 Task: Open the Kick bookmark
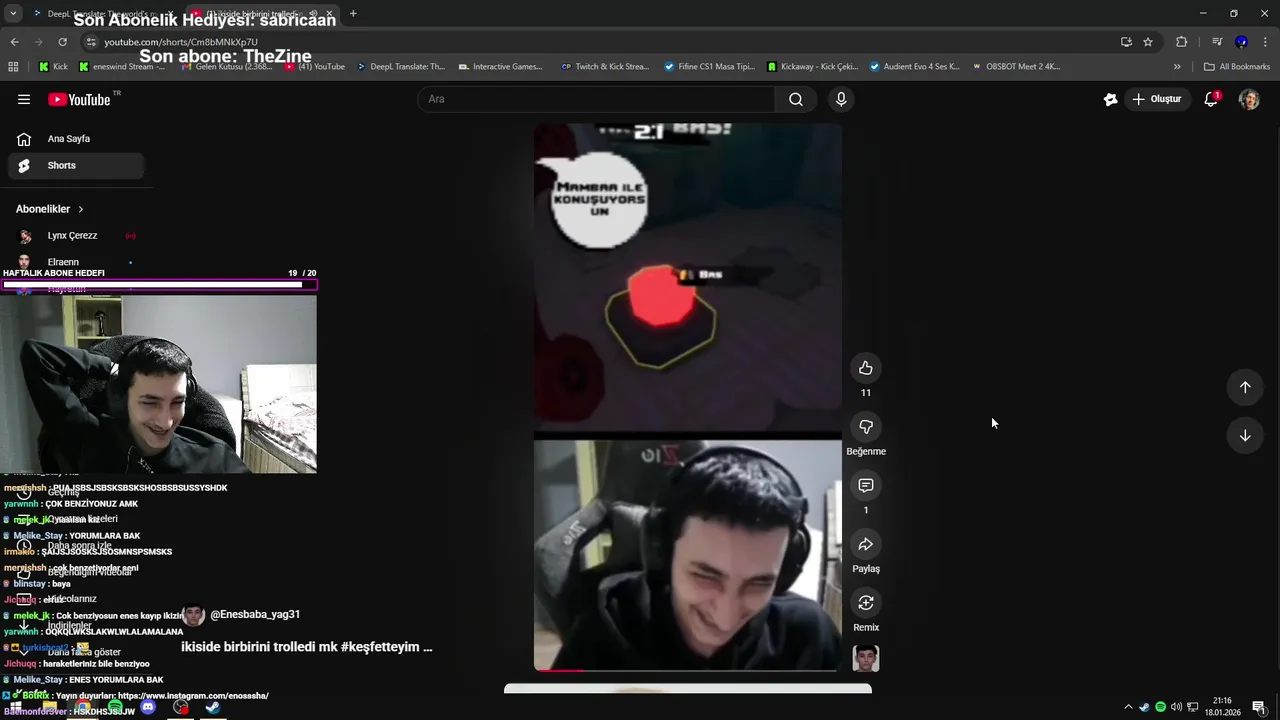(x=54, y=67)
